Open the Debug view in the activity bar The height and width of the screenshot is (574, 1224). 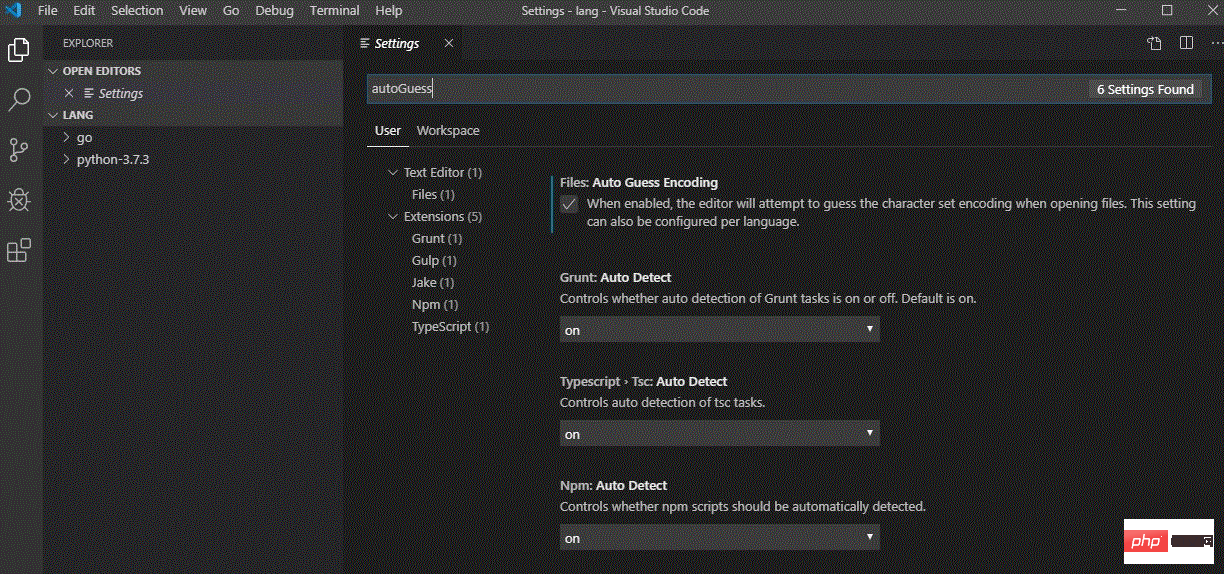[19, 200]
